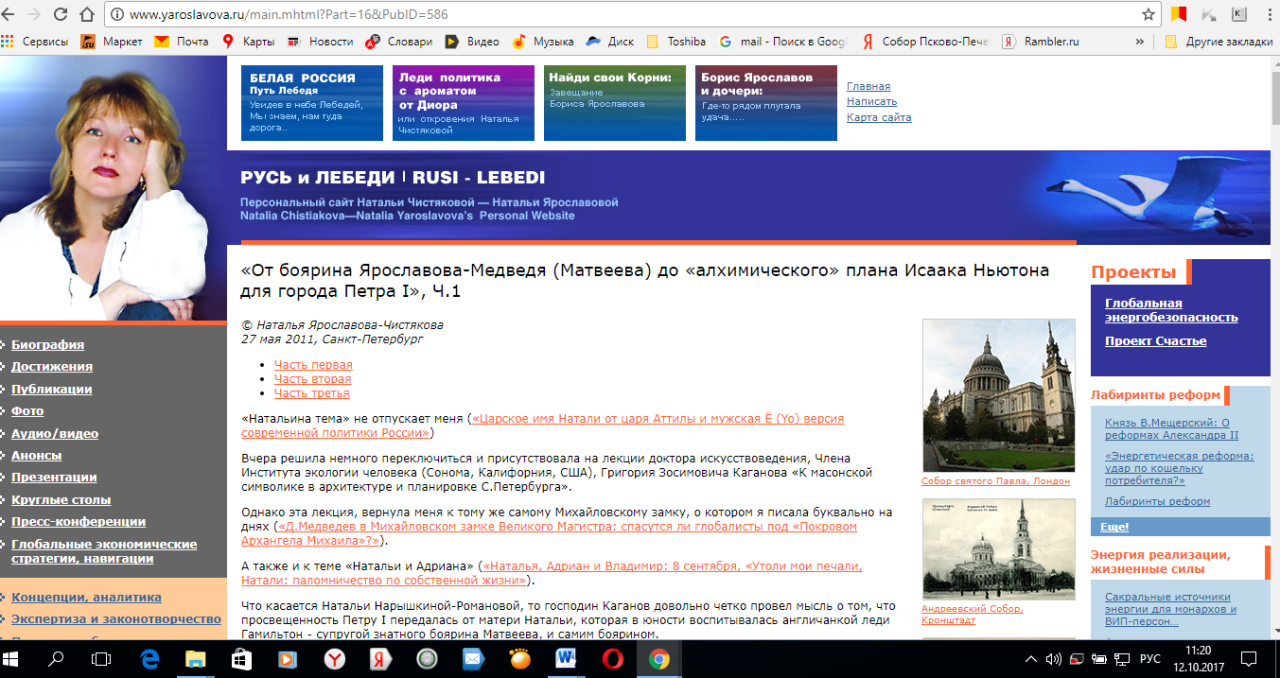Open Yandex Browser from taskbar
This screenshot has width=1280, height=678.
333,659
